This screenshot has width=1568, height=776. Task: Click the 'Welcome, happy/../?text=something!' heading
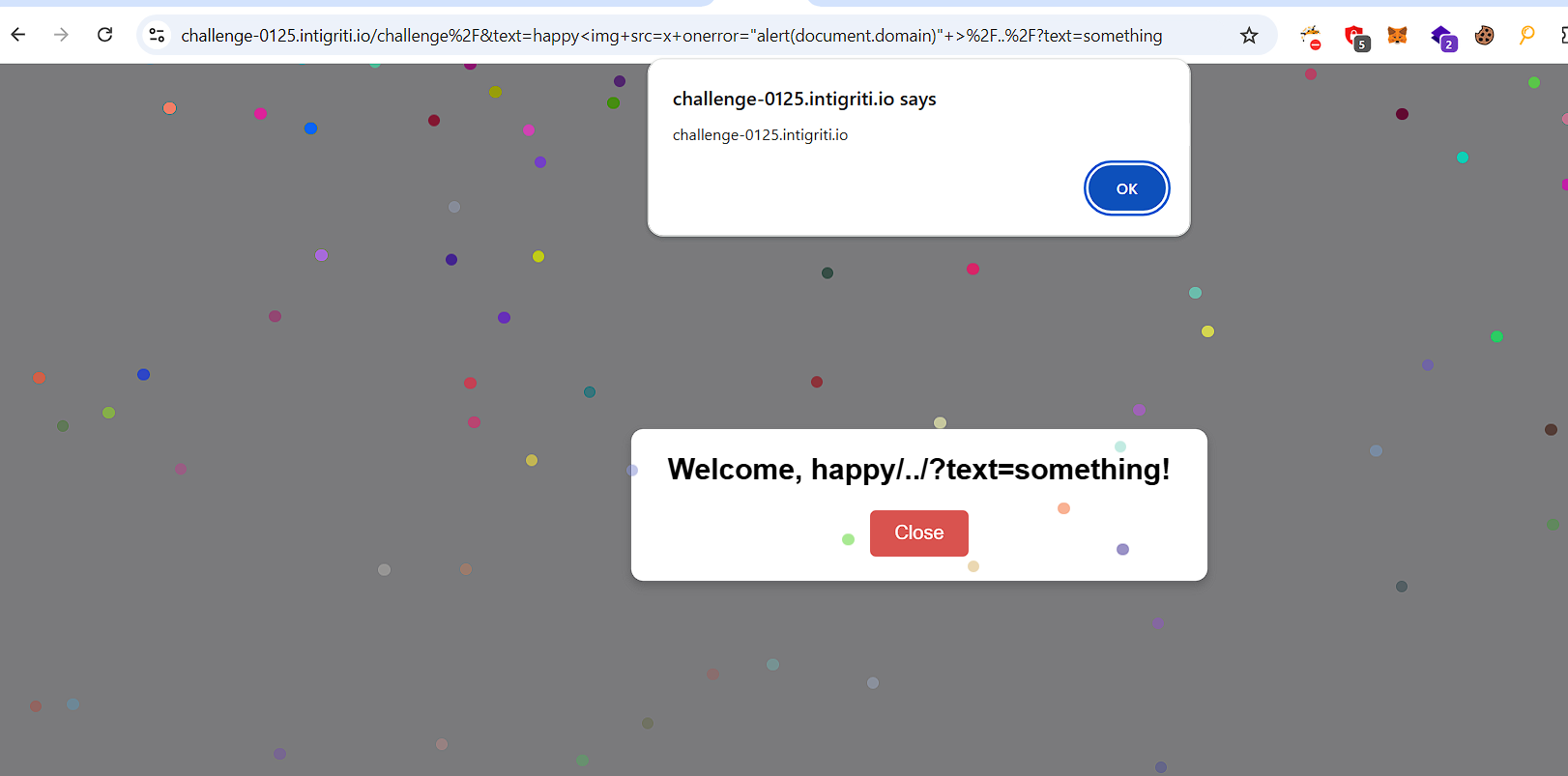919,470
